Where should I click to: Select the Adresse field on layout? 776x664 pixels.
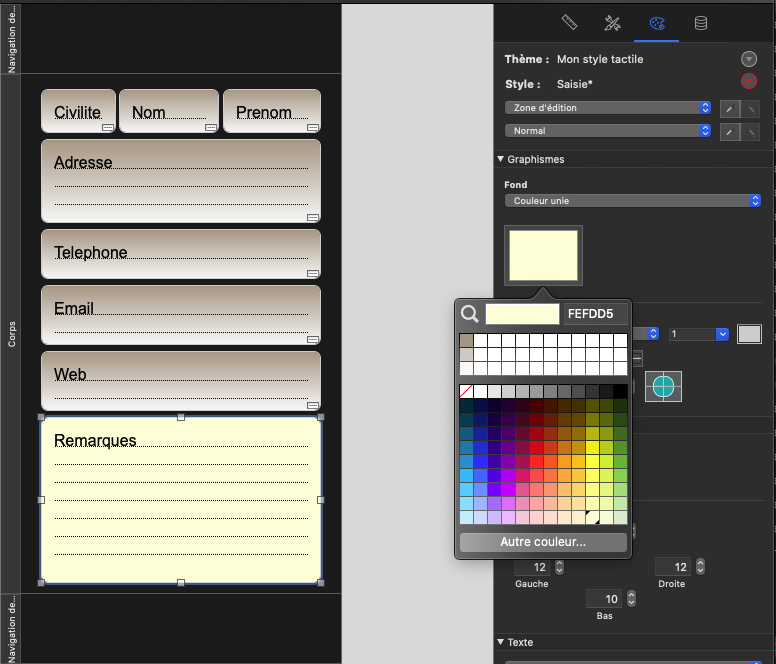(x=180, y=181)
